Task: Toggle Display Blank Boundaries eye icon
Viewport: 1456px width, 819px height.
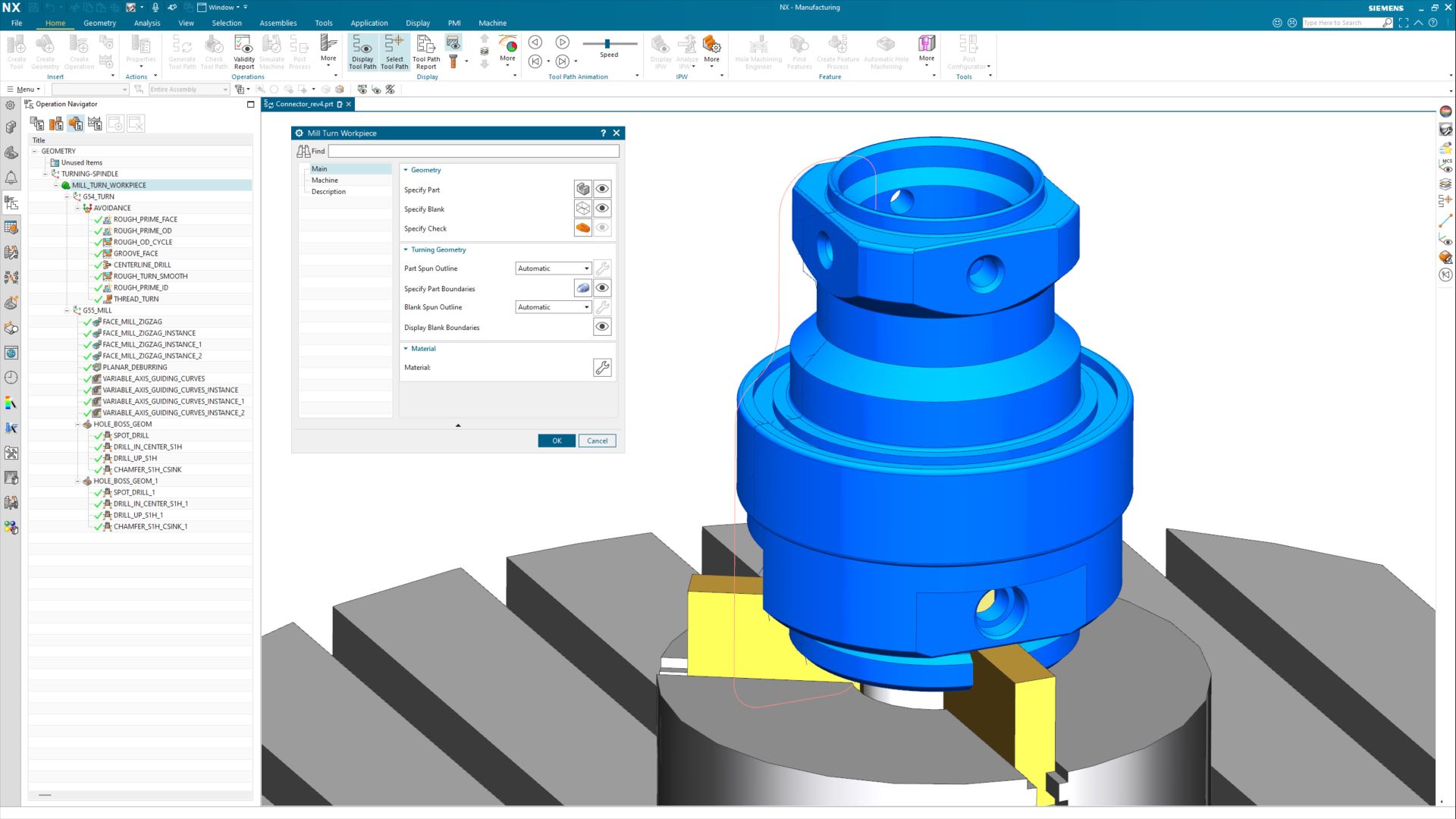Action: point(601,327)
